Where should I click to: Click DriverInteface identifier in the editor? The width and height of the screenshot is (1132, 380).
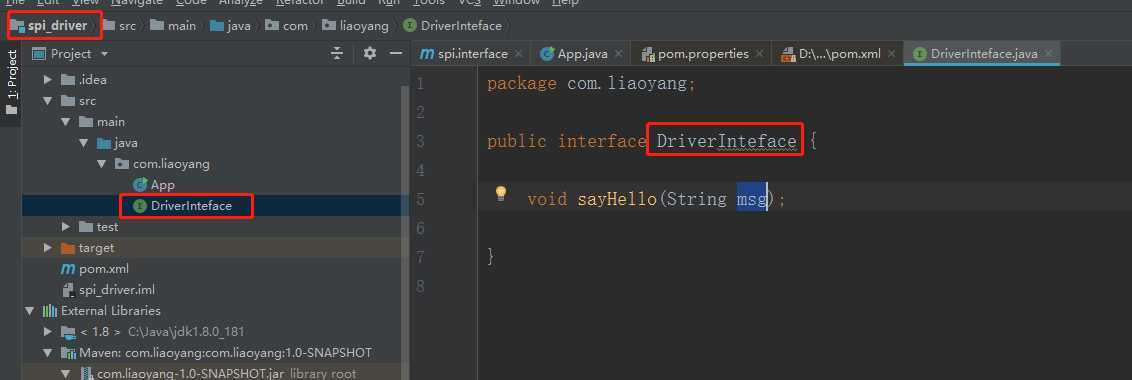tap(726, 141)
